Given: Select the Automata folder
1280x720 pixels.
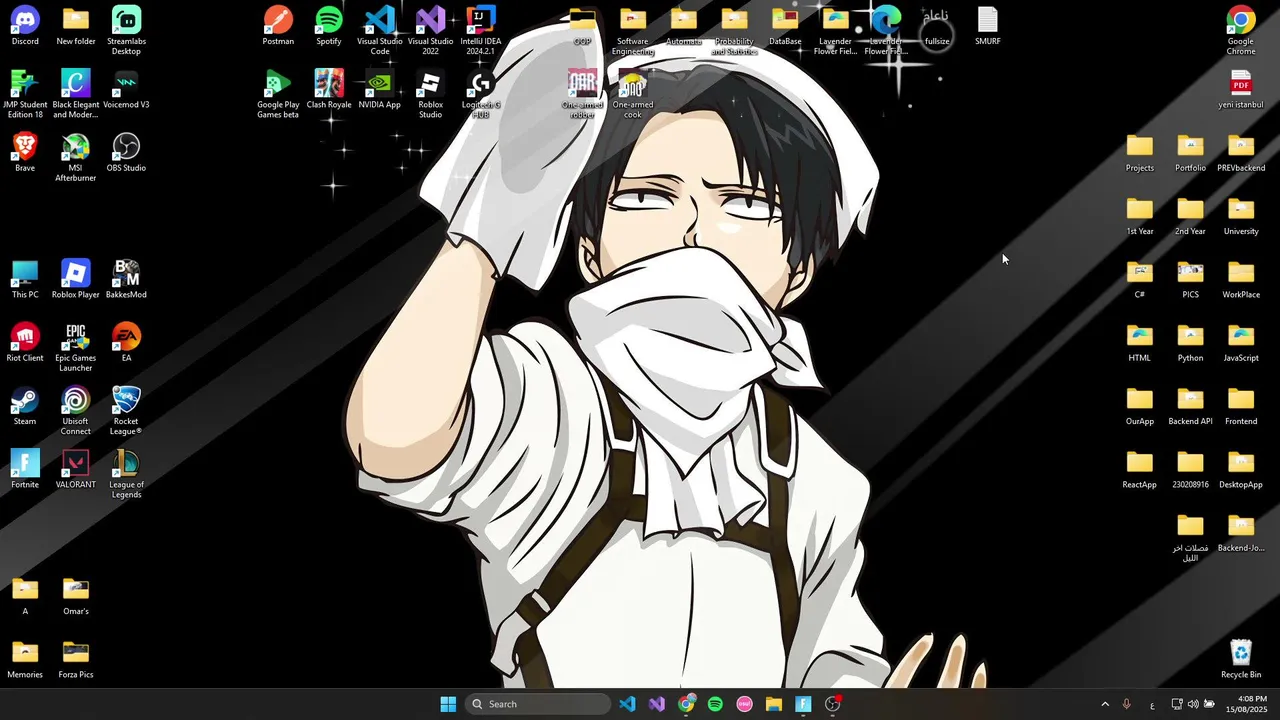Looking at the screenshot, I should (x=684, y=26).
